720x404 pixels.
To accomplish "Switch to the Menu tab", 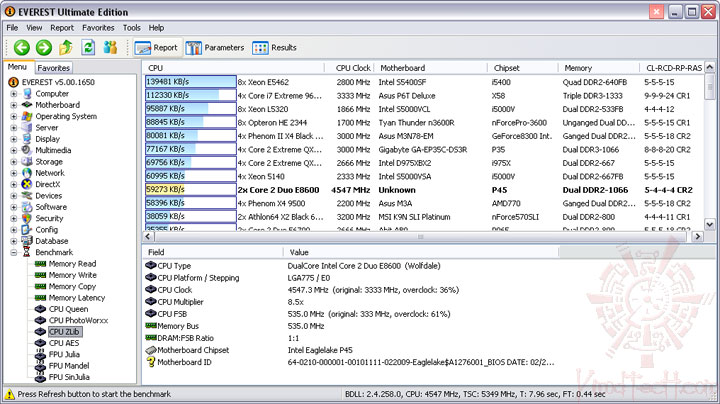I will coord(17,67).
